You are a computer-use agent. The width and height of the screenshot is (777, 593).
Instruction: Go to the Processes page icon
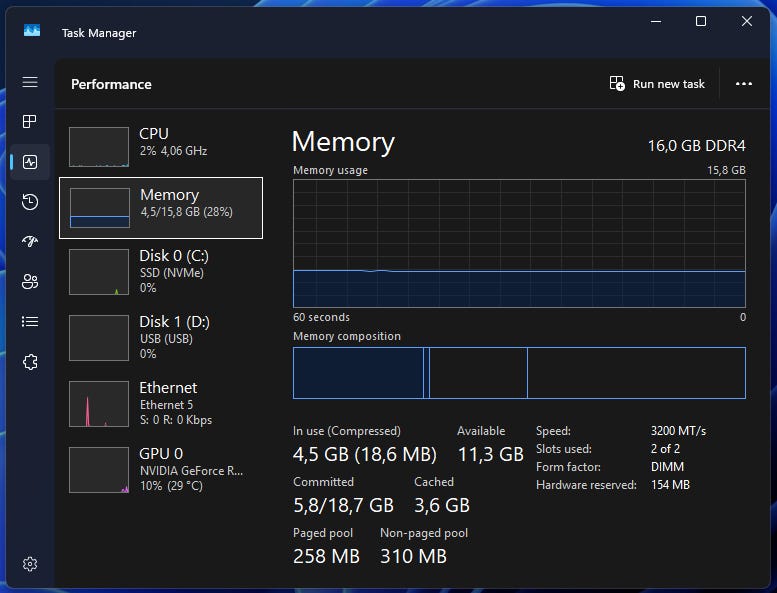(x=30, y=121)
